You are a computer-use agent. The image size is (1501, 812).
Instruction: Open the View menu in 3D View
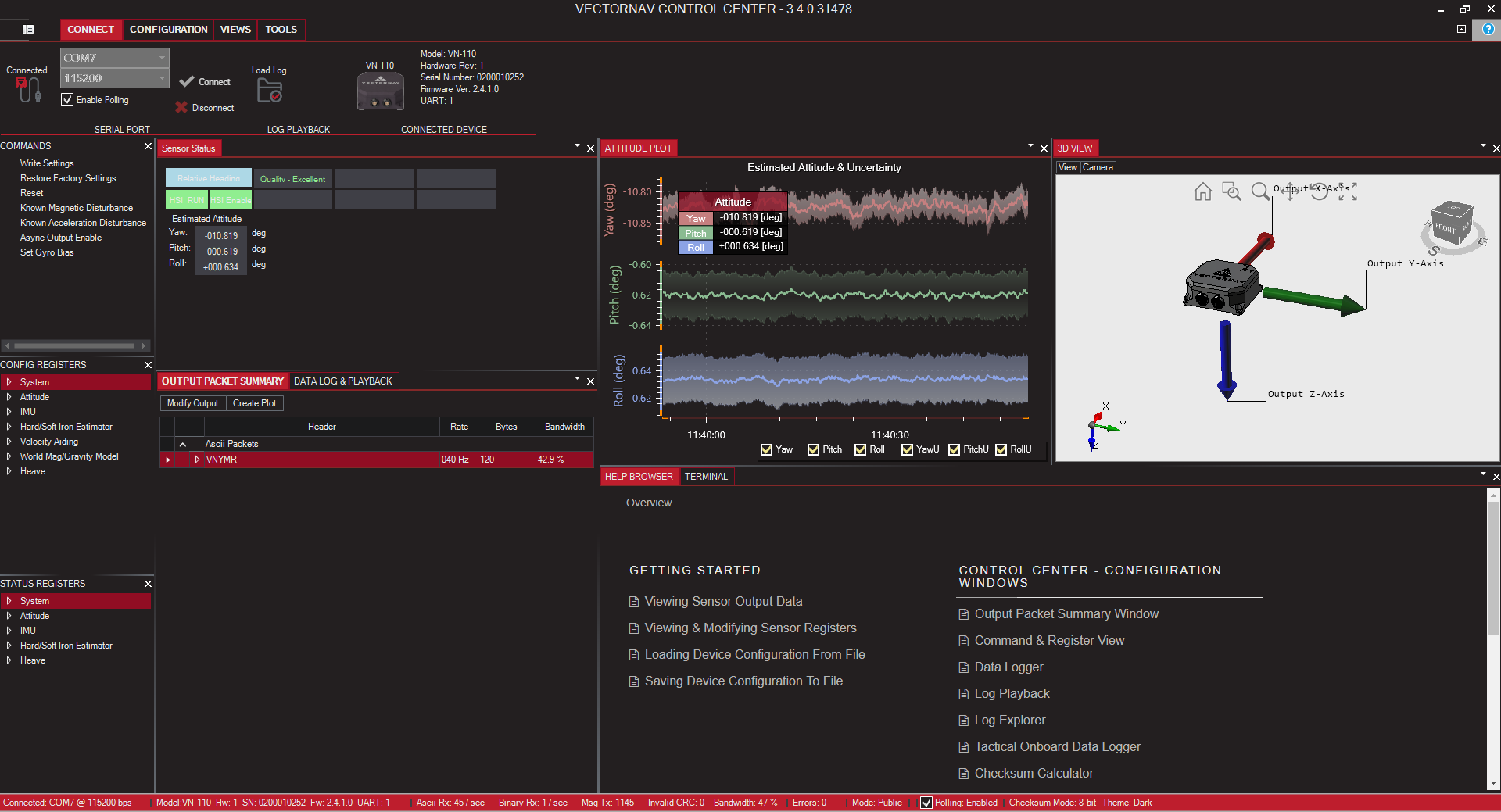tap(1068, 167)
